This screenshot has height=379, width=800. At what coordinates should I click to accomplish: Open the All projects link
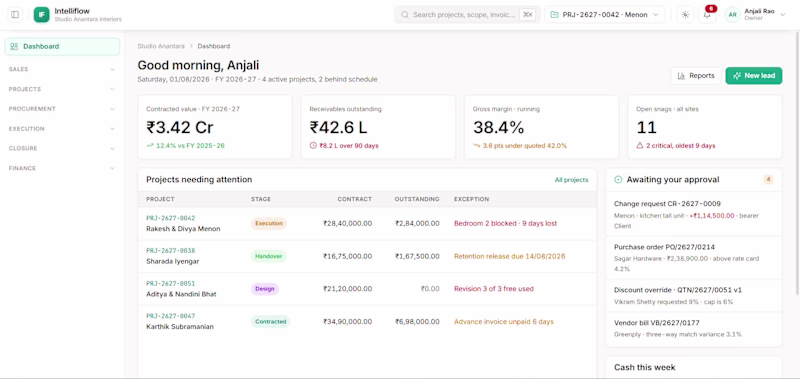(571, 180)
